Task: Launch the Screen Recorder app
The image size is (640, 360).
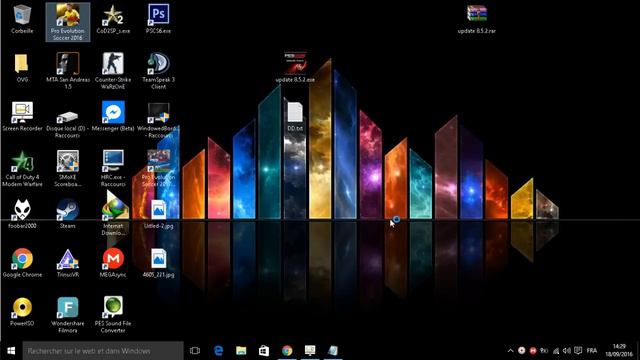Action: tap(22, 117)
